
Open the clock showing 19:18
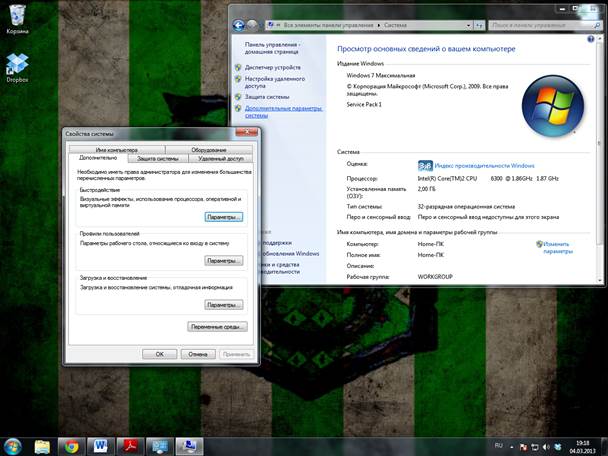(x=582, y=447)
